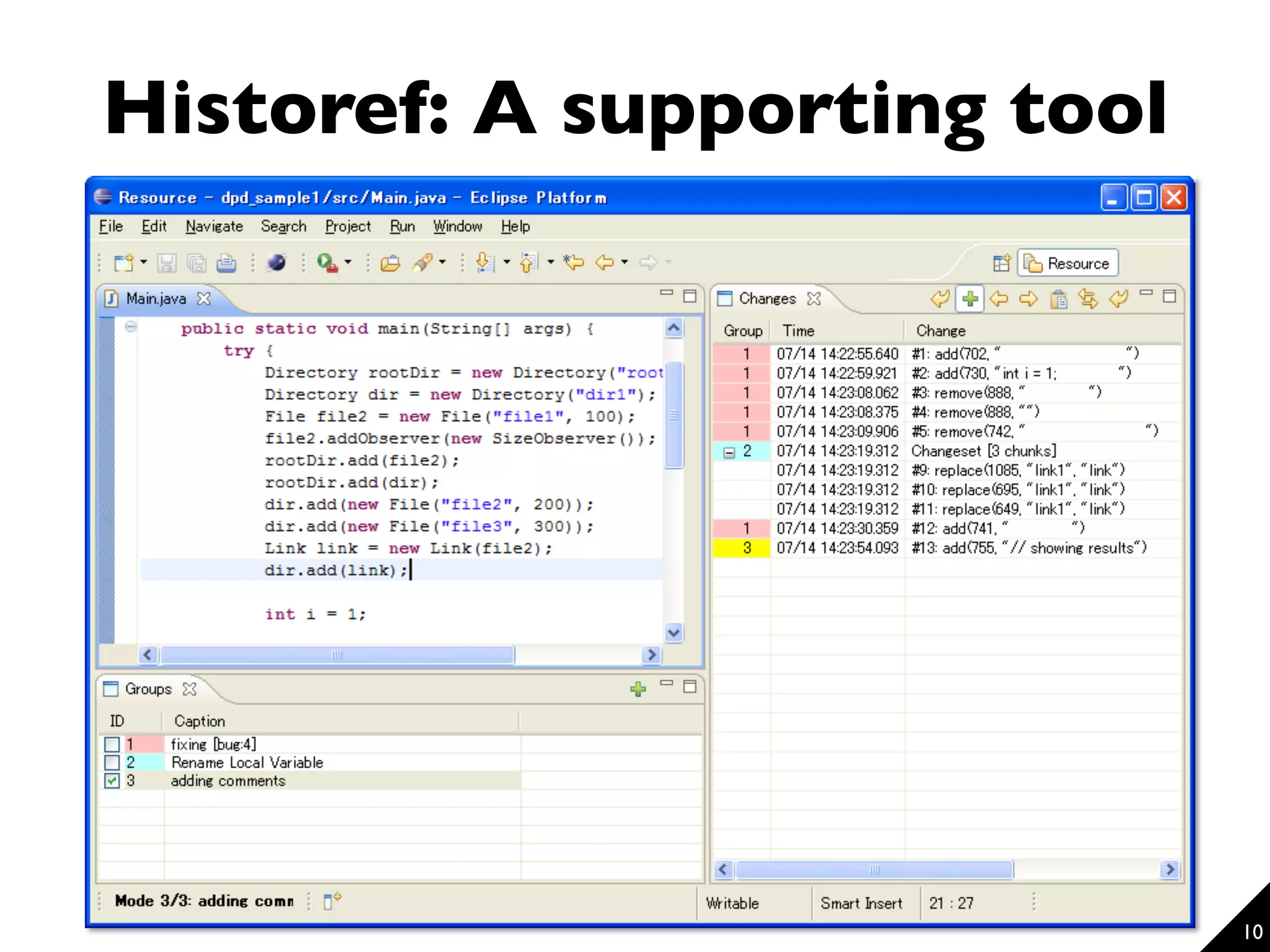Check the box for group 1 fixing bug
This screenshot has height=952, width=1270.
[x=112, y=744]
